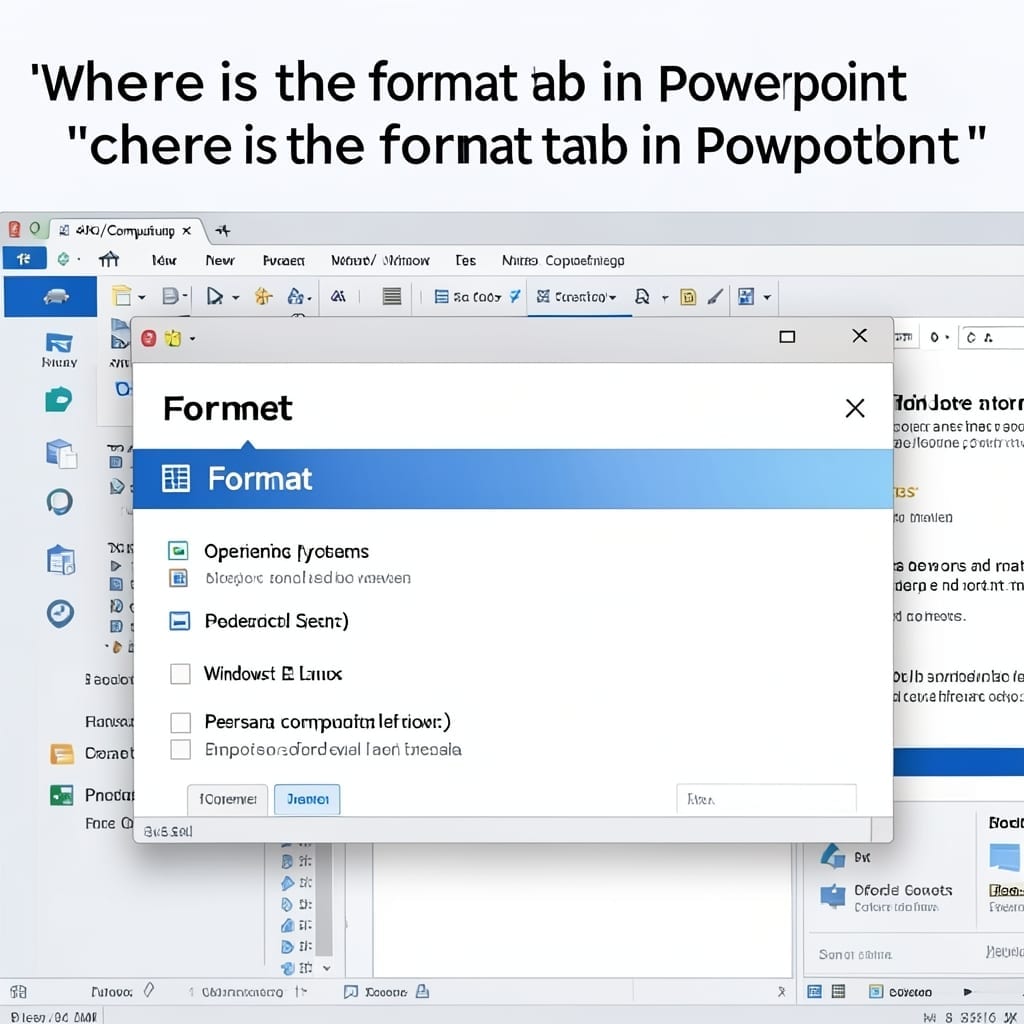Screen dimensions: 1024x1024
Task: Open the 'Nœvo/ Mirnow' menu
Action: click(380, 261)
